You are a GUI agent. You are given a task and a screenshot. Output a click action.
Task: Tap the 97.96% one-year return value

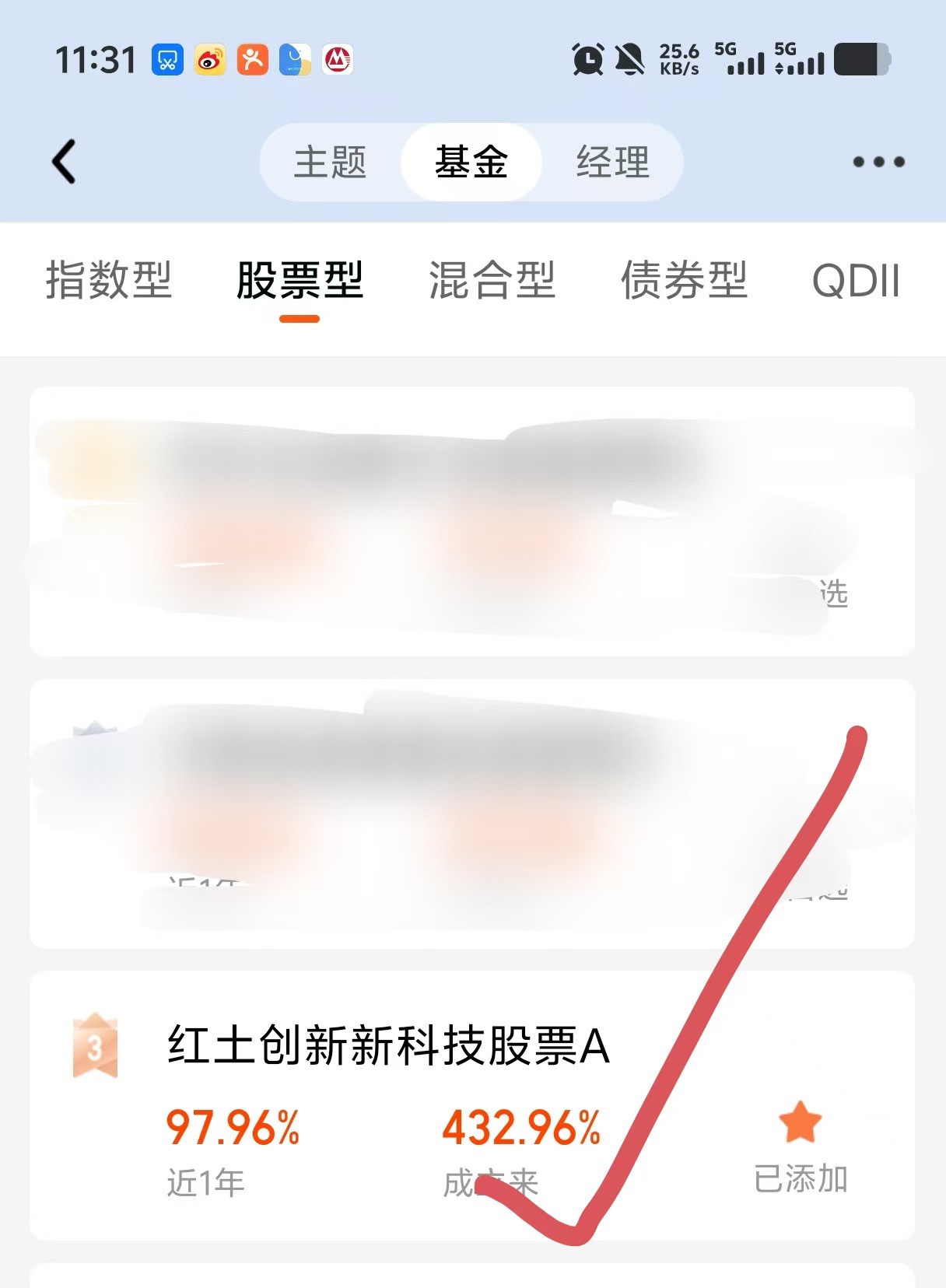233,1127
